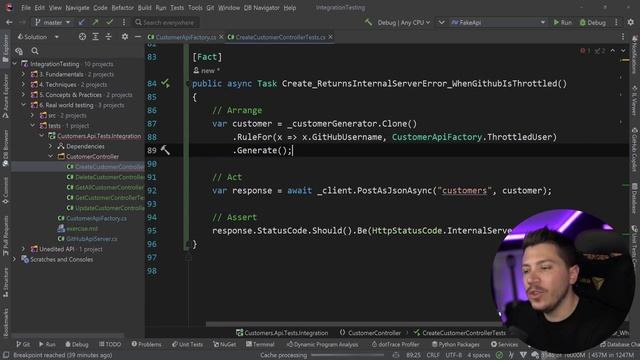Click the next highlighted error arrow

623,51
